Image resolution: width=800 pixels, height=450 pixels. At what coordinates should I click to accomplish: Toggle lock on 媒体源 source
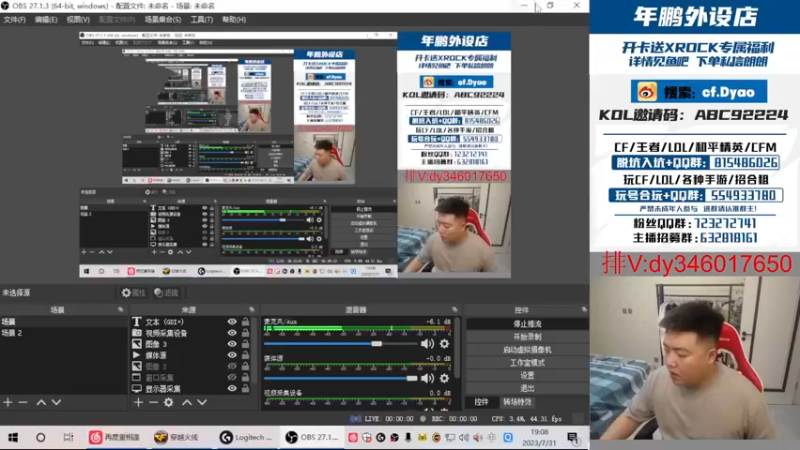click(x=245, y=355)
